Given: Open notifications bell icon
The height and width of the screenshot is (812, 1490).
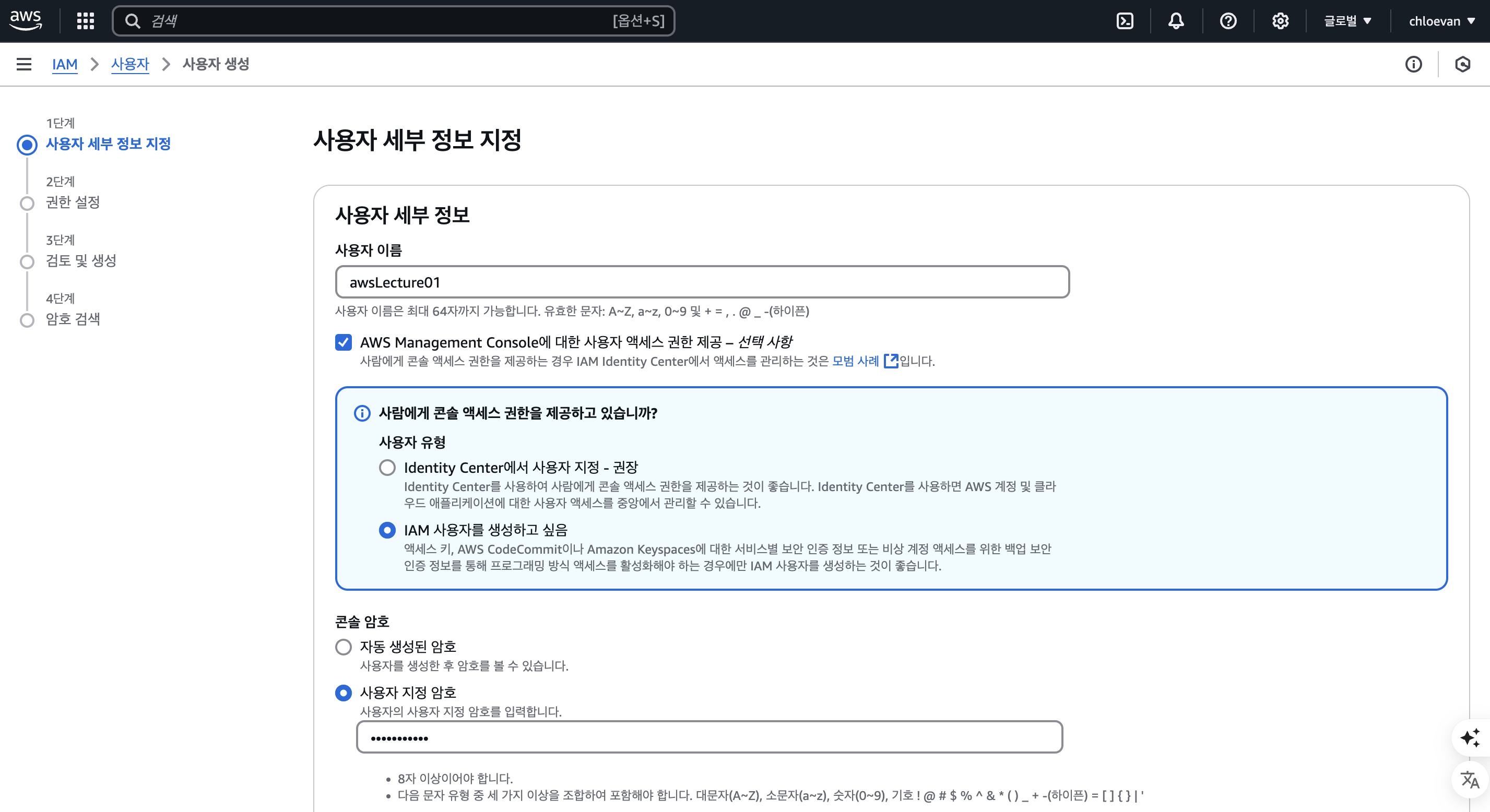Looking at the screenshot, I should [x=1176, y=21].
